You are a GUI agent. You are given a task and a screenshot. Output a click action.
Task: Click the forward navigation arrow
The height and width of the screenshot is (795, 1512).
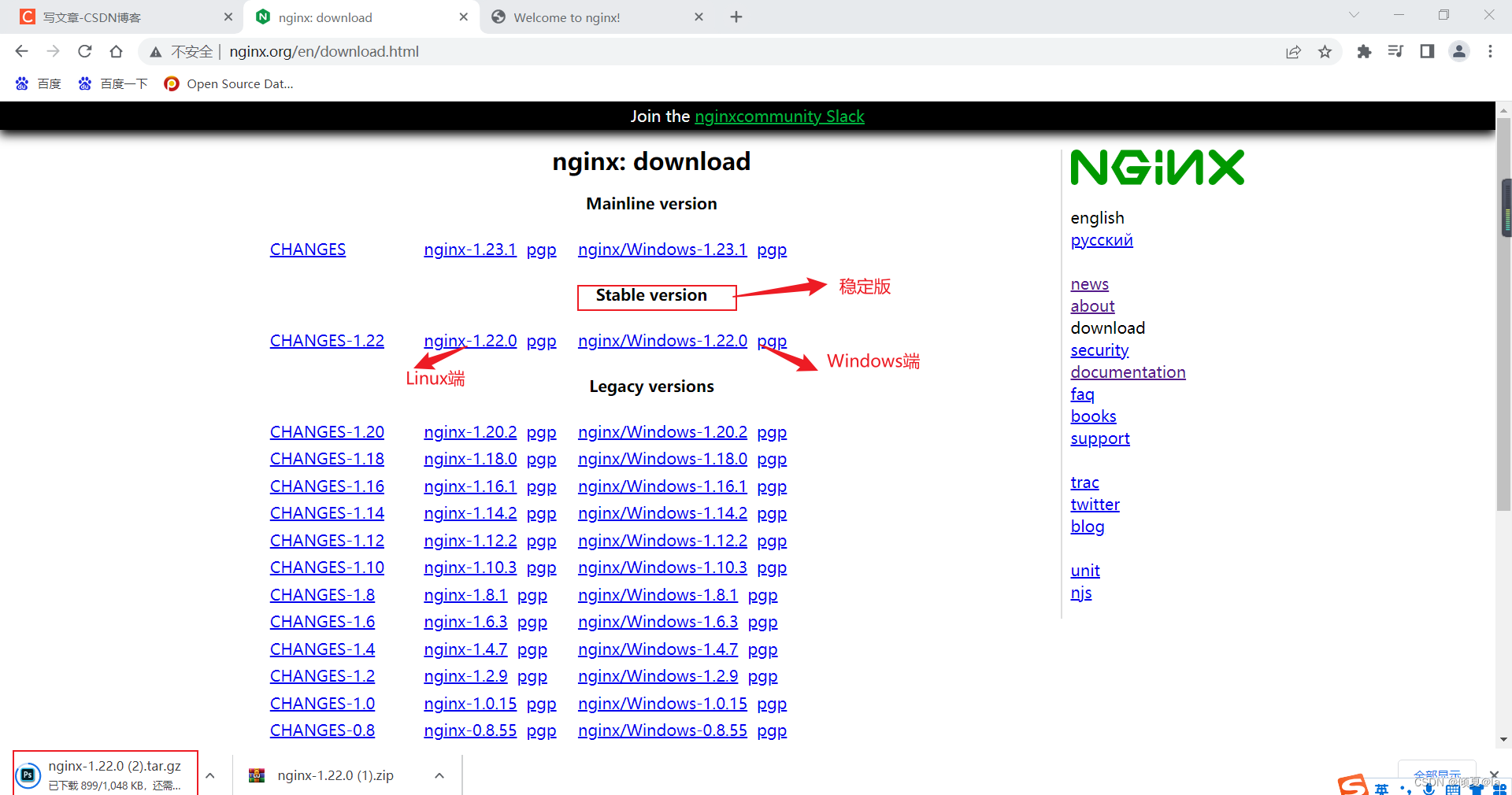(53, 51)
